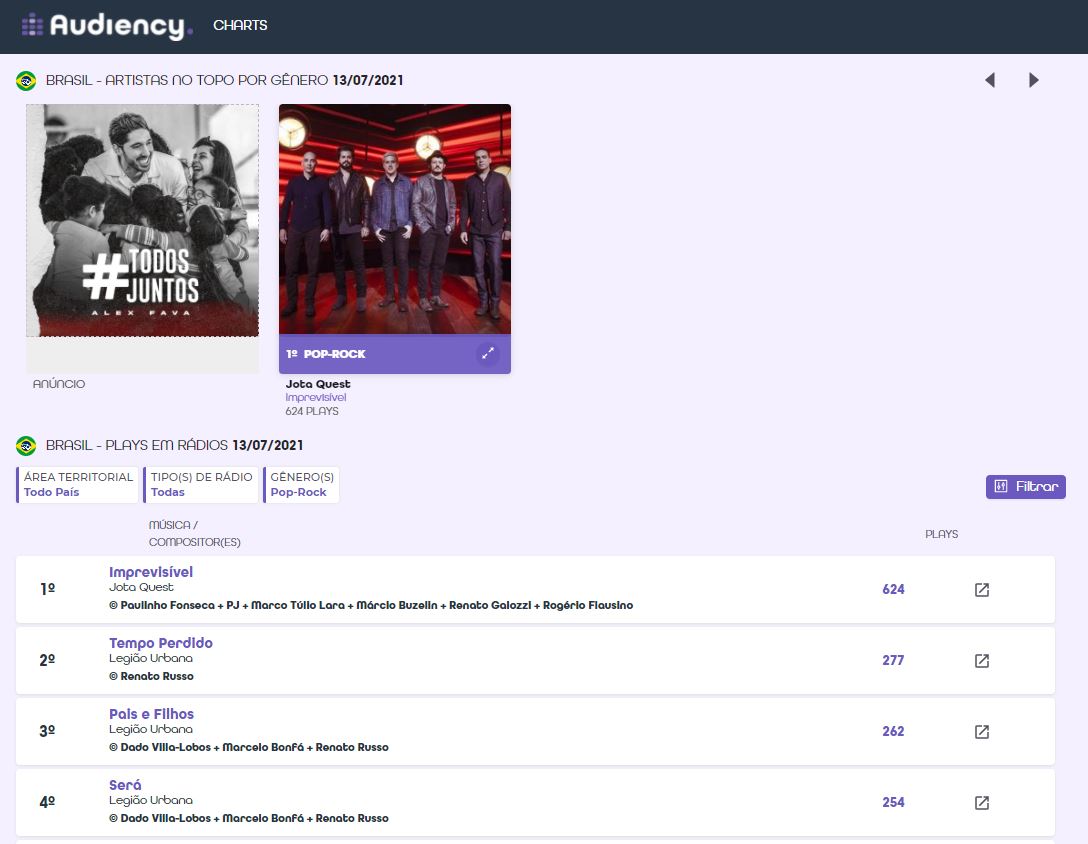This screenshot has height=844, width=1088.
Task: Open the Pais e Filhos song link
Action: 151,714
